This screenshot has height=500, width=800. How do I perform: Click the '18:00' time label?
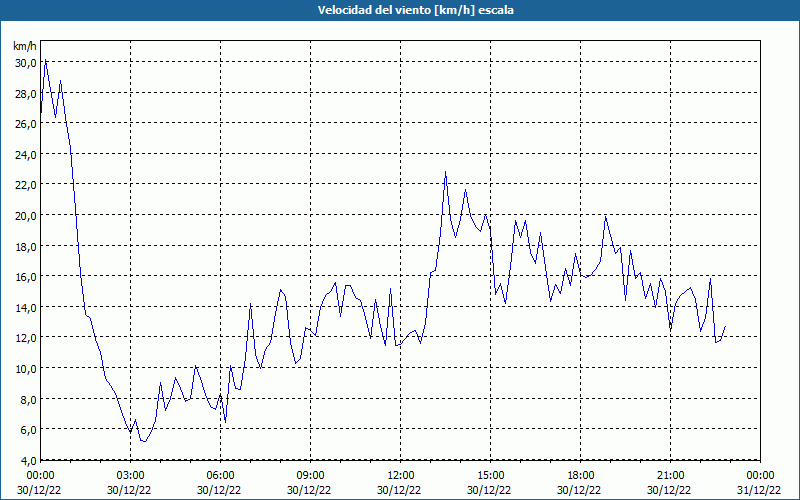click(581, 475)
